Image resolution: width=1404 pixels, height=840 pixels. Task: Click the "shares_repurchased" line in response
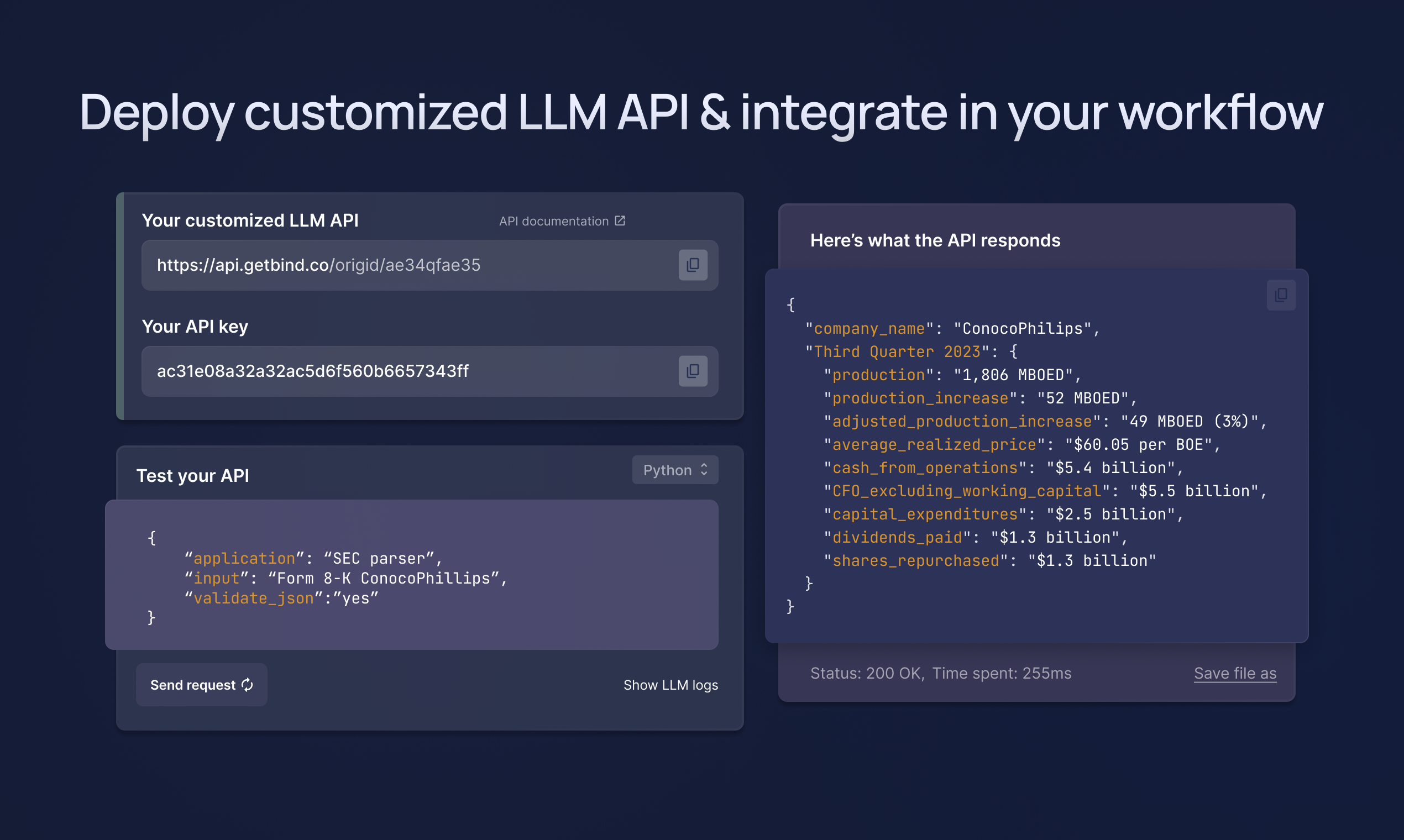(x=989, y=560)
